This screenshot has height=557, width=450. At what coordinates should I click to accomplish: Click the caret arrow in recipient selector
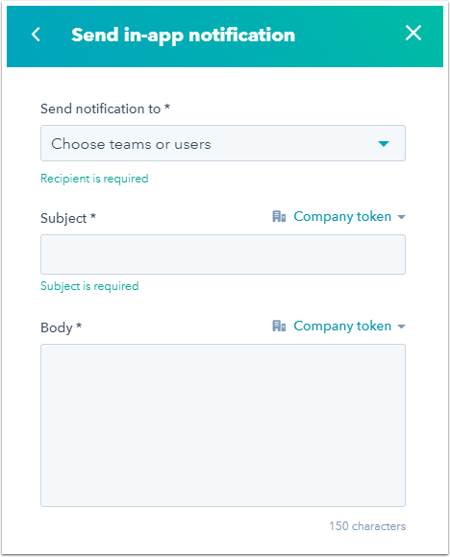point(383,144)
